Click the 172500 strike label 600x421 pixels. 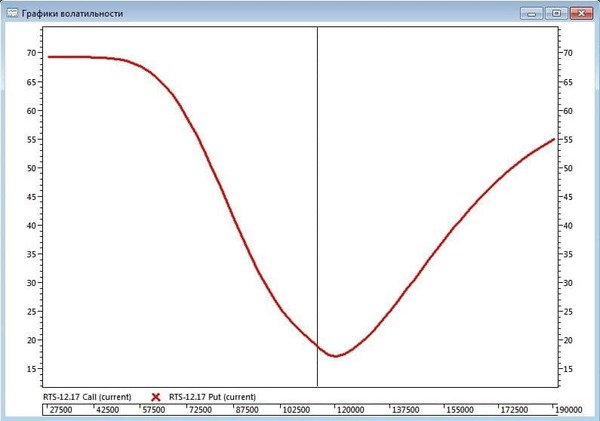pos(514,410)
